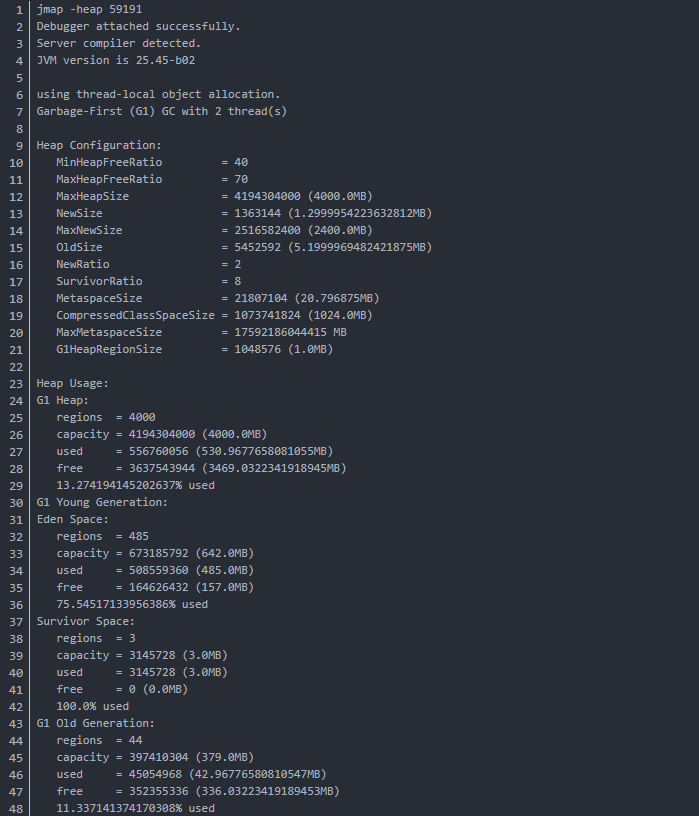Click the Garbage-First (G1) GC line
Screen dimensions: 699x816
click(x=161, y=111)
